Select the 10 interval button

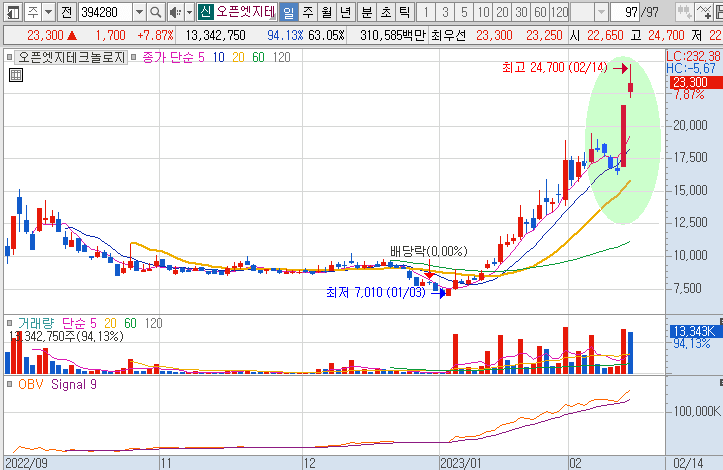tap(483, 12)
